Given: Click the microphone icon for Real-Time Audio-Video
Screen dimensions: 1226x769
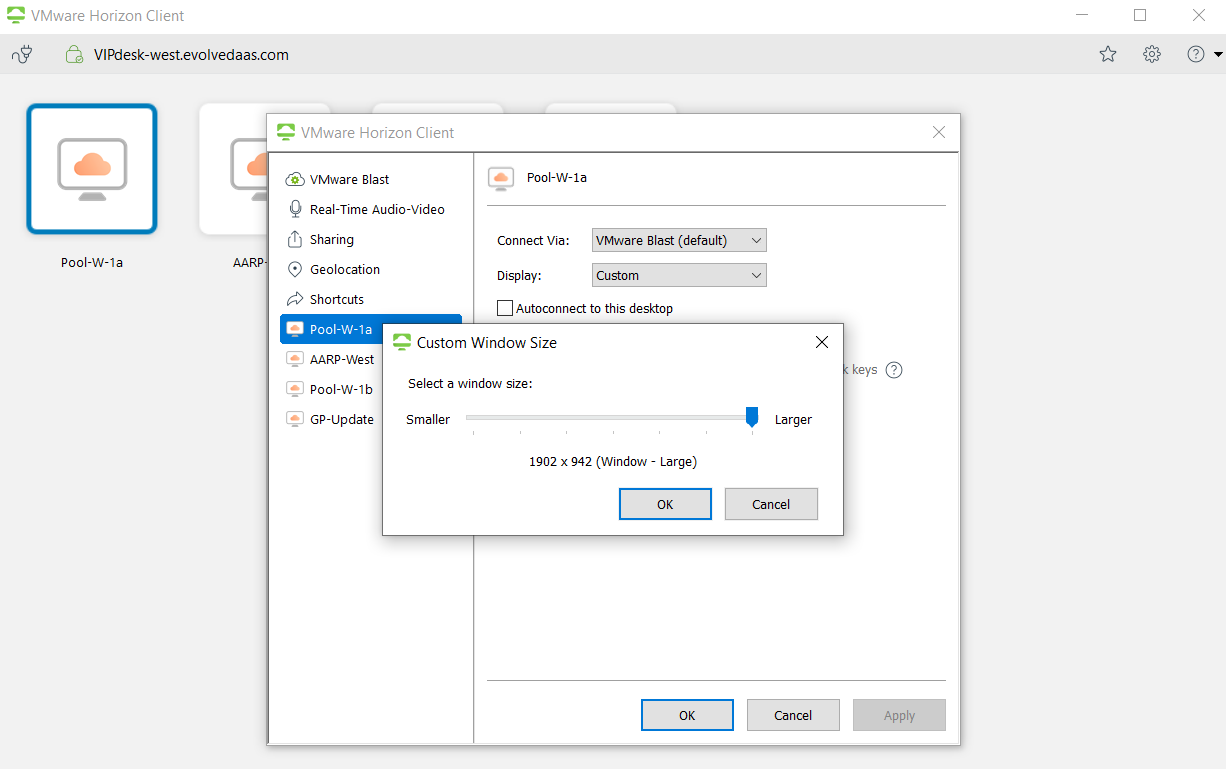Looking at the screenshot, I should point(295,209).
